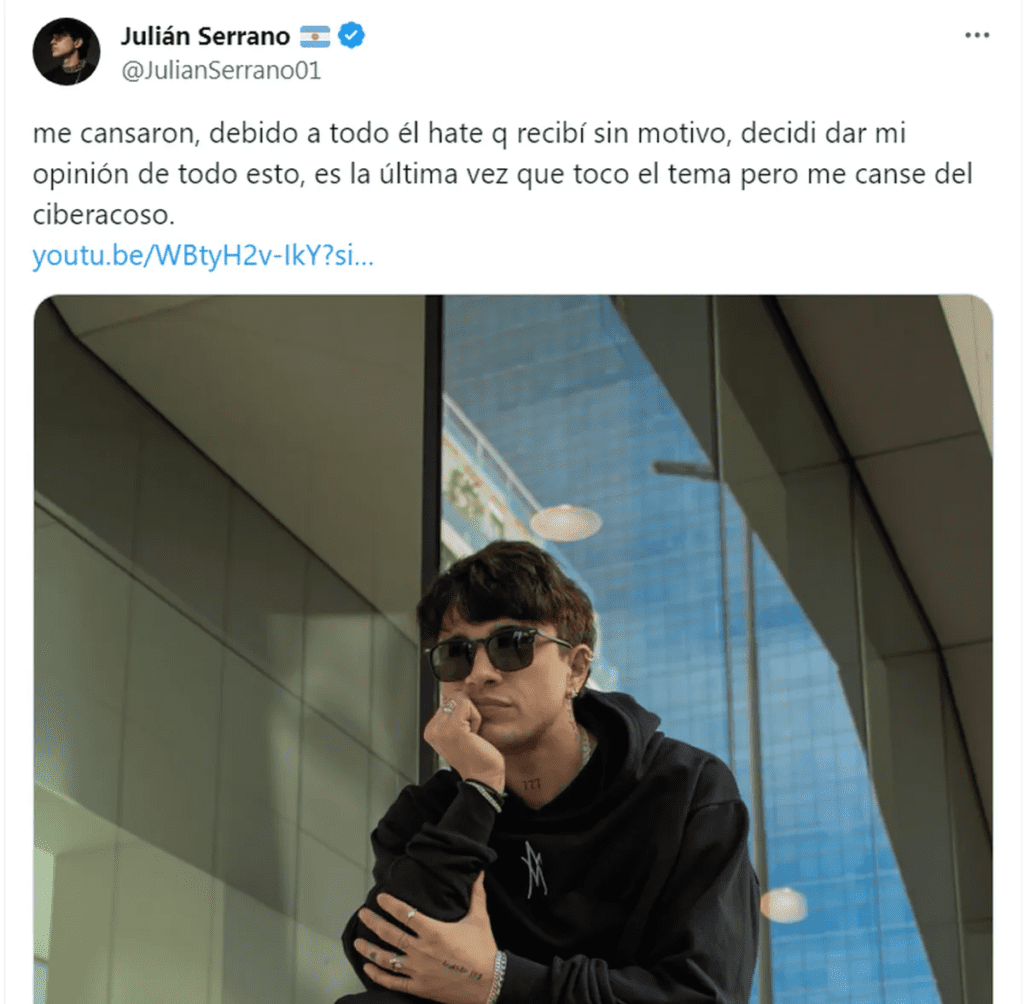
Task: Click the round ceiling lamp in photo
Action: [566, 523]
